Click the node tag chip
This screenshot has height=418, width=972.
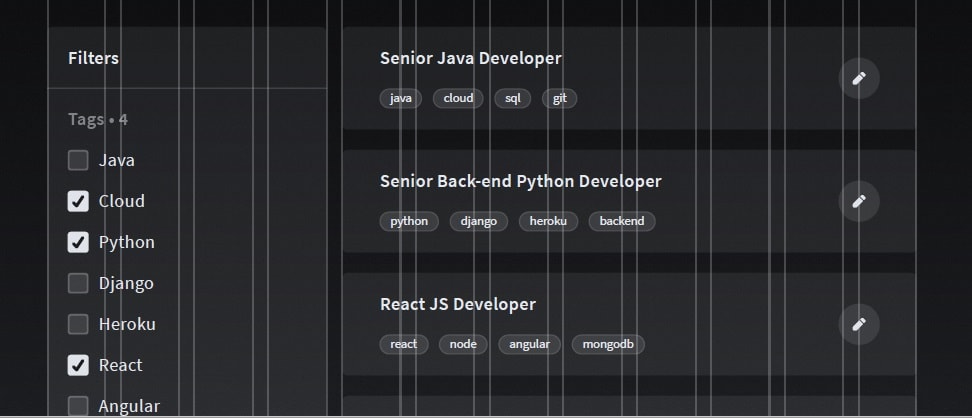tap(463, 344)
